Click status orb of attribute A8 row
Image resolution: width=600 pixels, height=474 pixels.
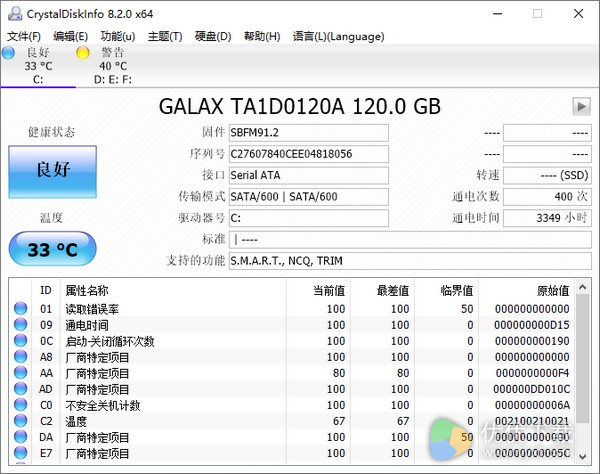(x=20, y=357)
